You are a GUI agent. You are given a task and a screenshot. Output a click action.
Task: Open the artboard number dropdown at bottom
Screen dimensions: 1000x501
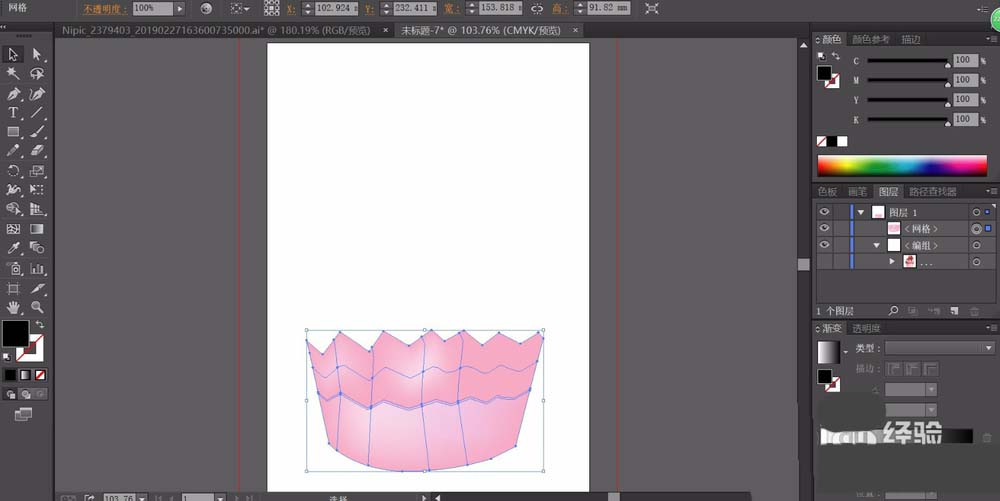220,498
